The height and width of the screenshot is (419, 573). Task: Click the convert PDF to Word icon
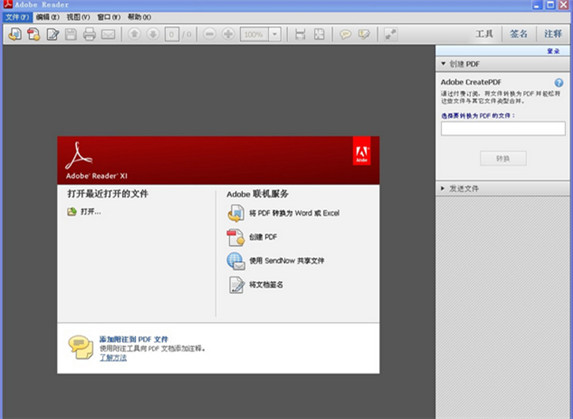(x=236, y=213)
